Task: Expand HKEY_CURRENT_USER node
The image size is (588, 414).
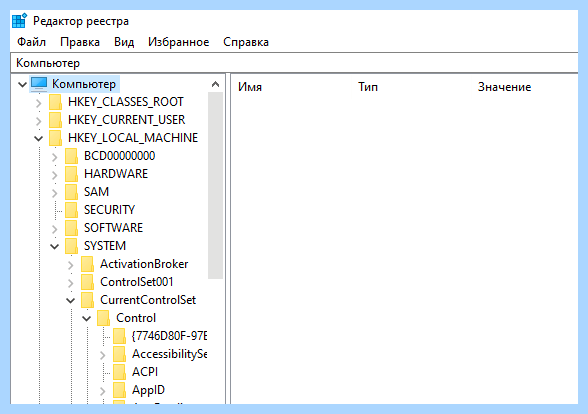Action: click(39, 121)
